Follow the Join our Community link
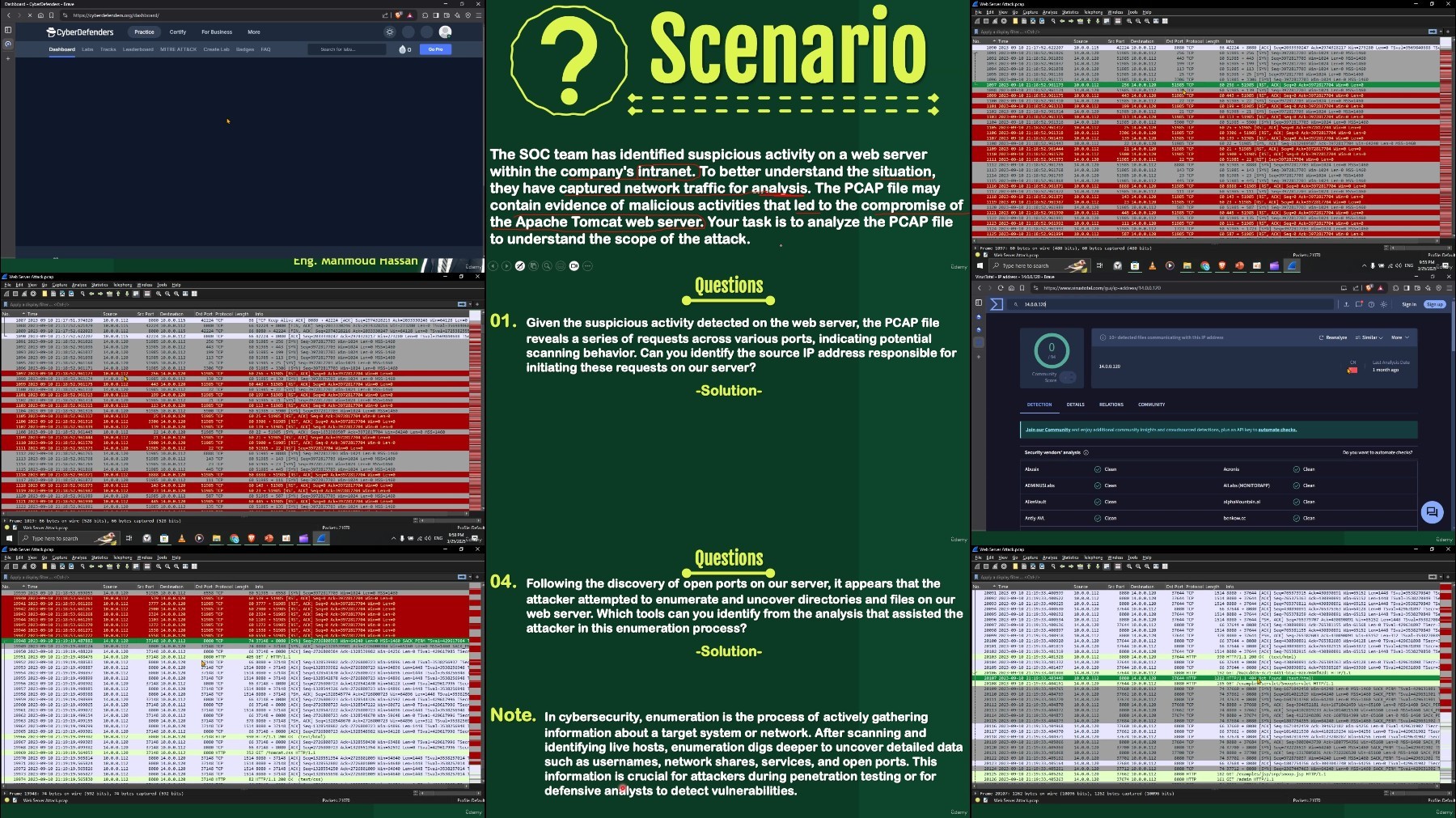The height and width of the screenshot is (818, 1456). [x=1048, y=430]
